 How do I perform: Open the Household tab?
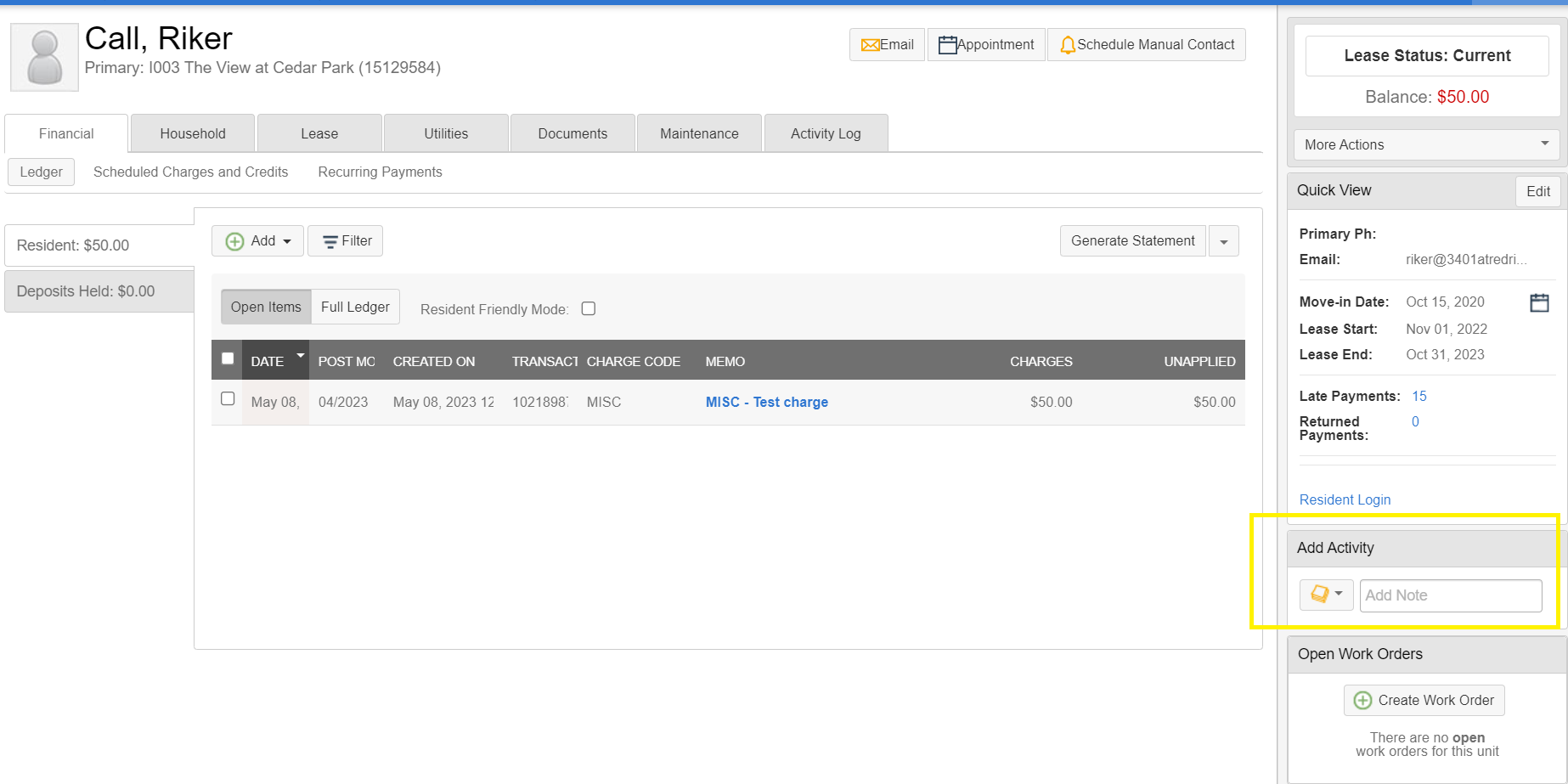coord(193,133)
